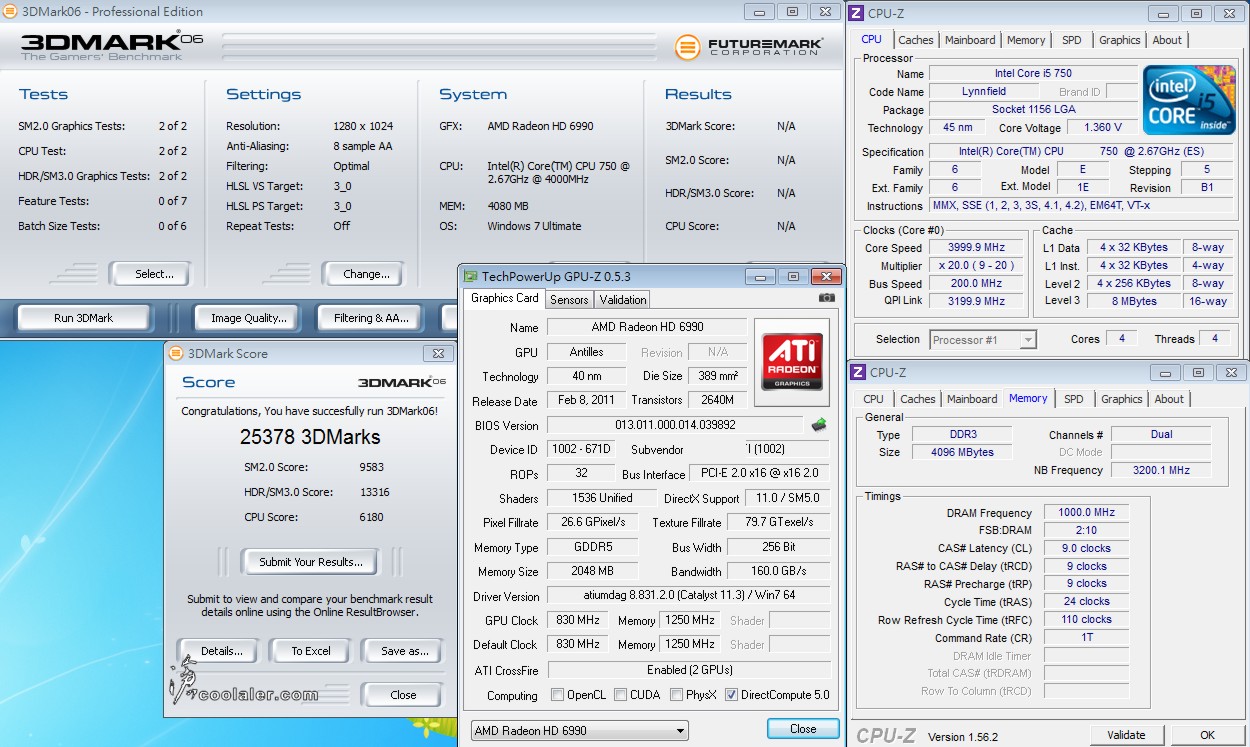Click the GPU Name field AMD Radeon HD 6990
The image size is (1250, 747).
[x=646, y=328]
